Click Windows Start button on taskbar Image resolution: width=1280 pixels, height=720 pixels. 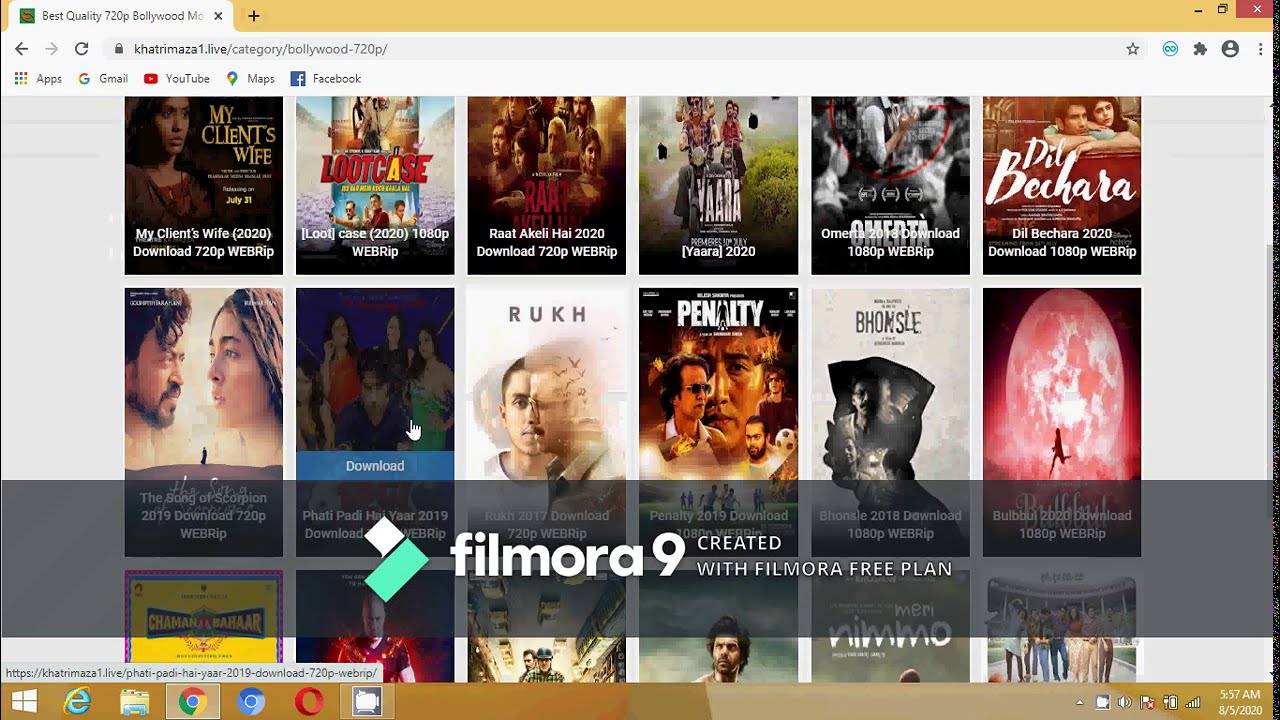[x=23, y=703]
